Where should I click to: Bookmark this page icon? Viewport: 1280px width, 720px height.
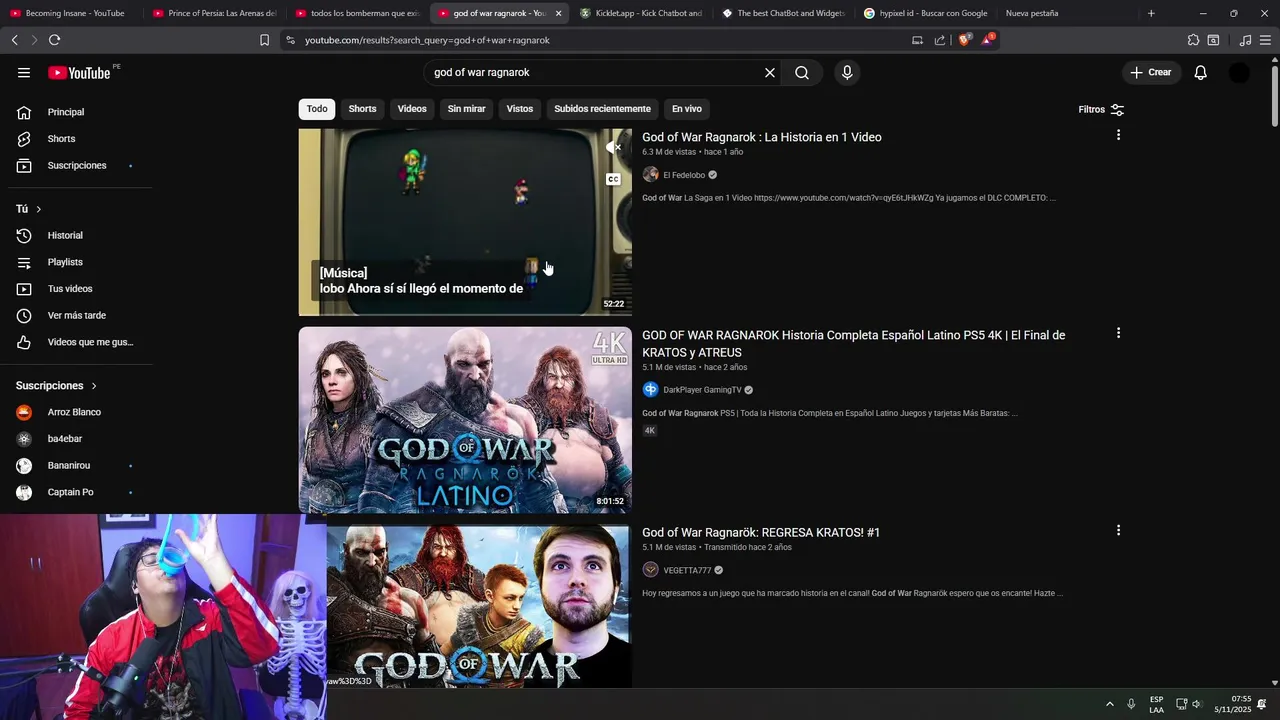[x=264, y=40]
